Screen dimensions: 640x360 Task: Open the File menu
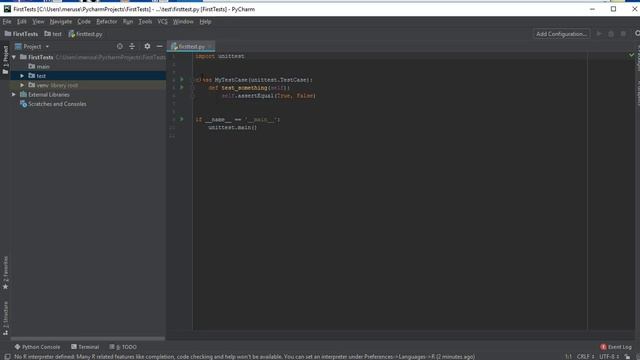7,22
